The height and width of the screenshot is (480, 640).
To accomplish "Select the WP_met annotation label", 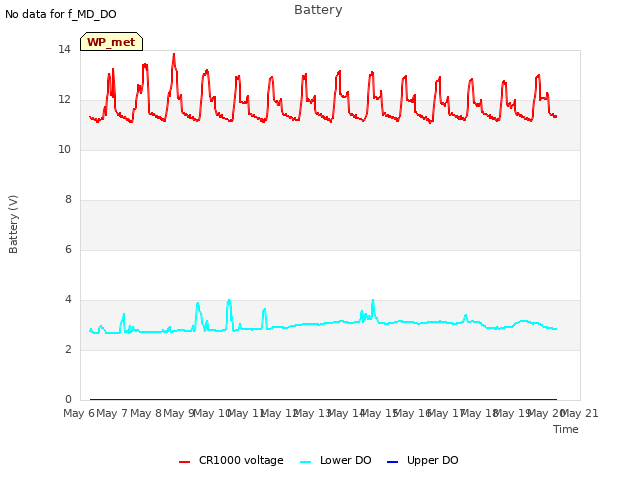I will (x=111, y=42).
